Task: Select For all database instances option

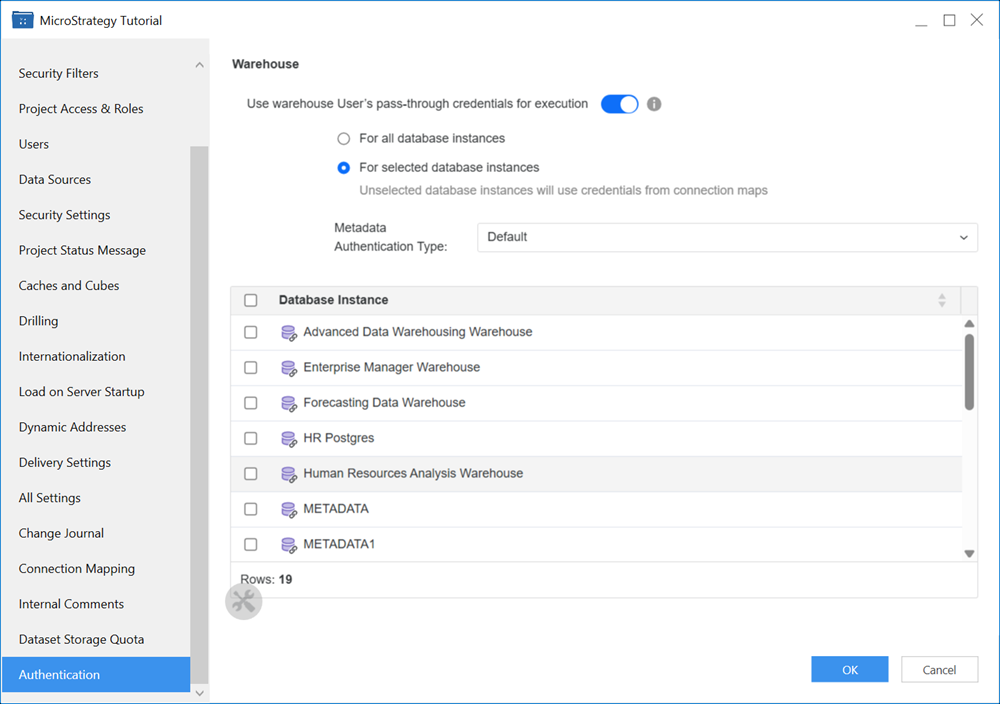Action: [344, 138]
